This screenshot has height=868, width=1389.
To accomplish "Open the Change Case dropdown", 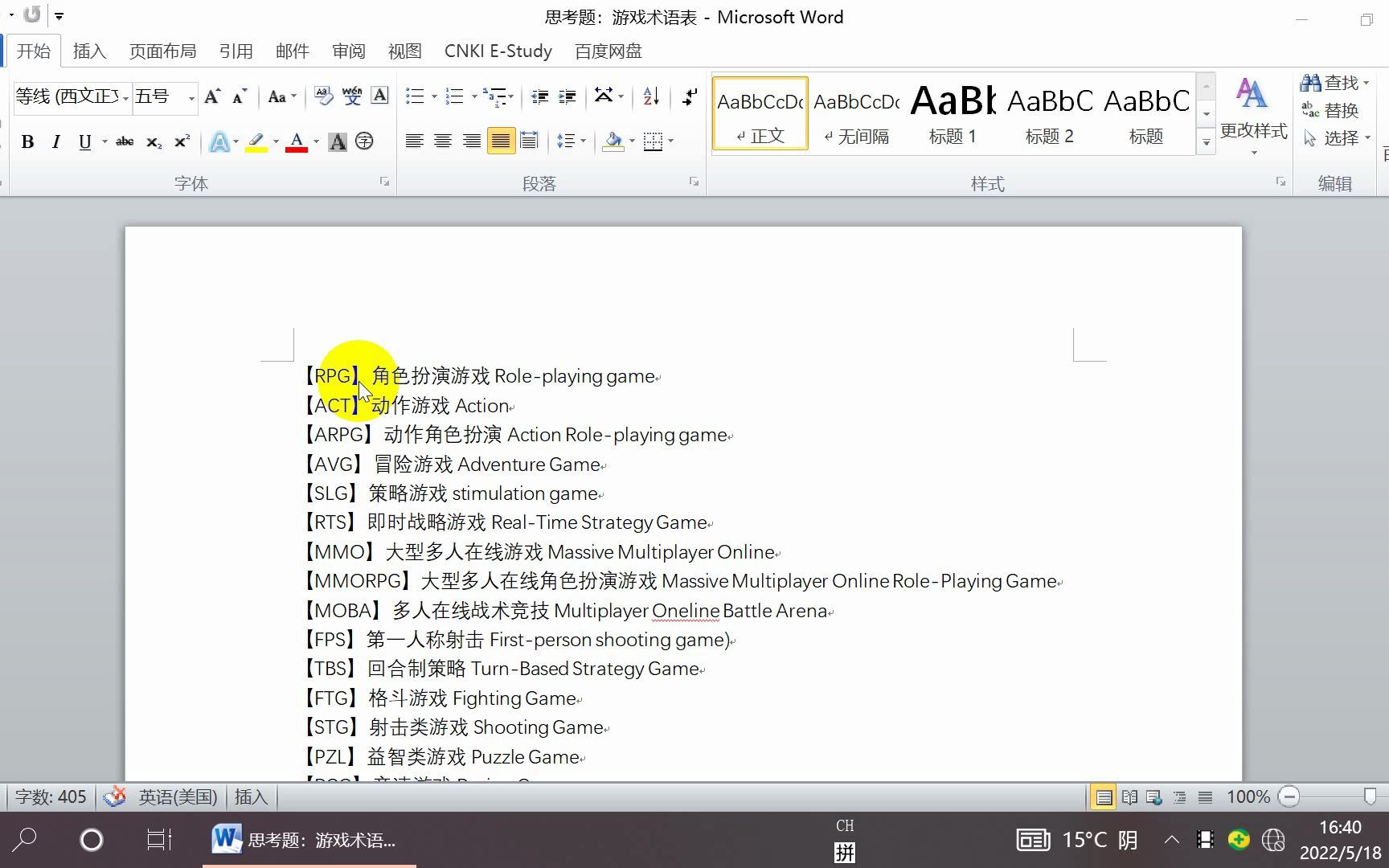I will click(x=281, y=97).
